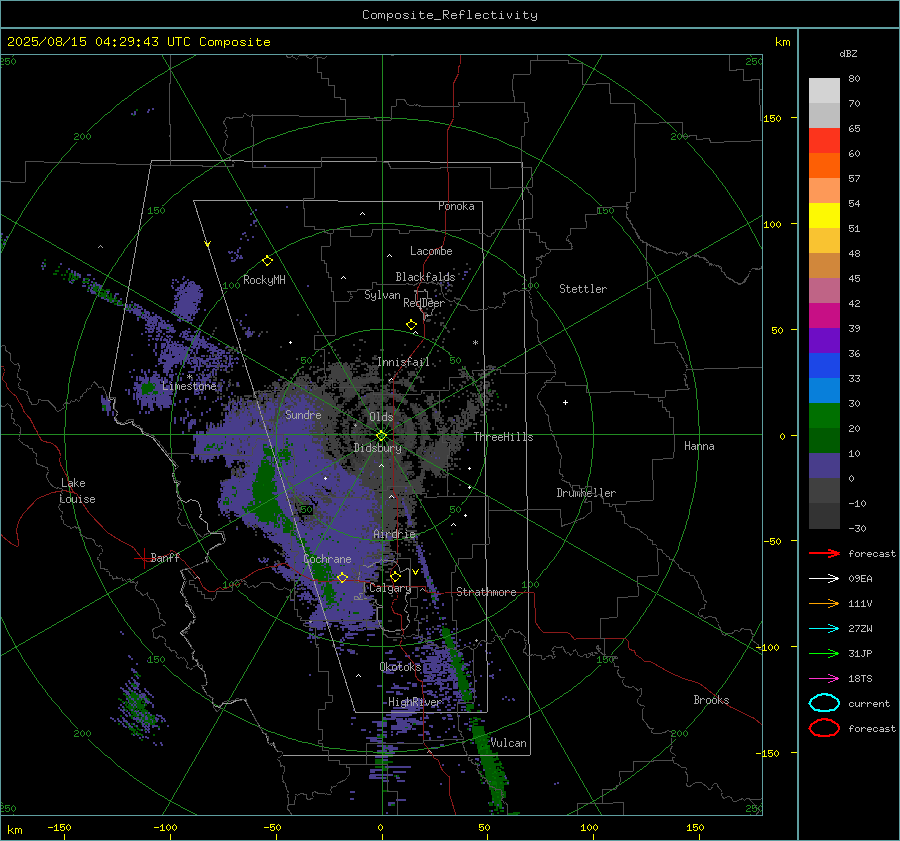Click the yellow diamond marker under Cochrane
The image size is (900, 841).
(x=342, y=577)
